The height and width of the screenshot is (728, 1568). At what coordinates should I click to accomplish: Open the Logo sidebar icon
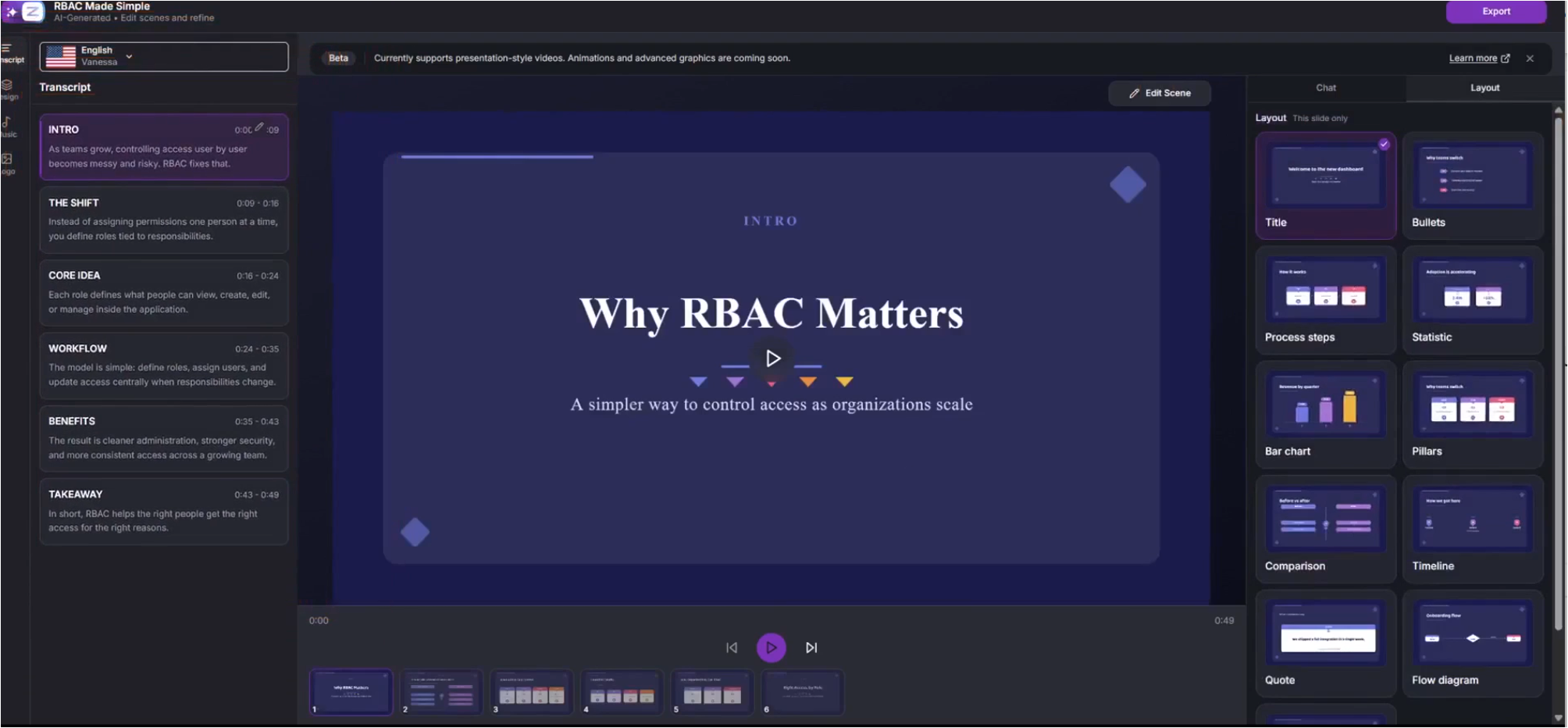coord(8,164)
